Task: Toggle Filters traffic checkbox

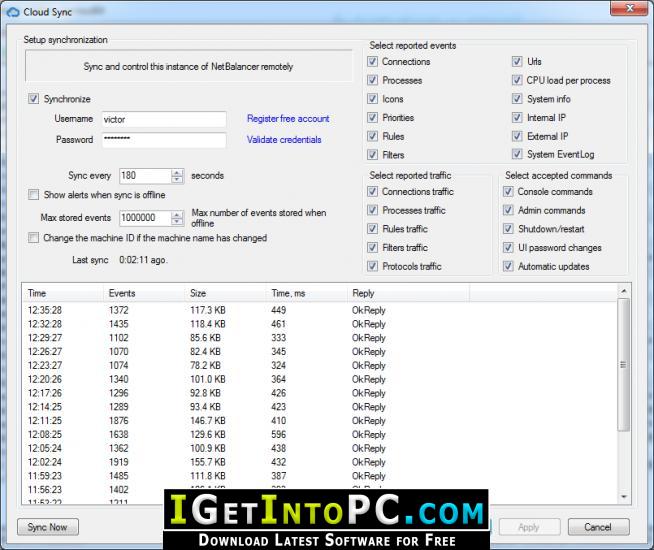Action: (x=372, y=248)
